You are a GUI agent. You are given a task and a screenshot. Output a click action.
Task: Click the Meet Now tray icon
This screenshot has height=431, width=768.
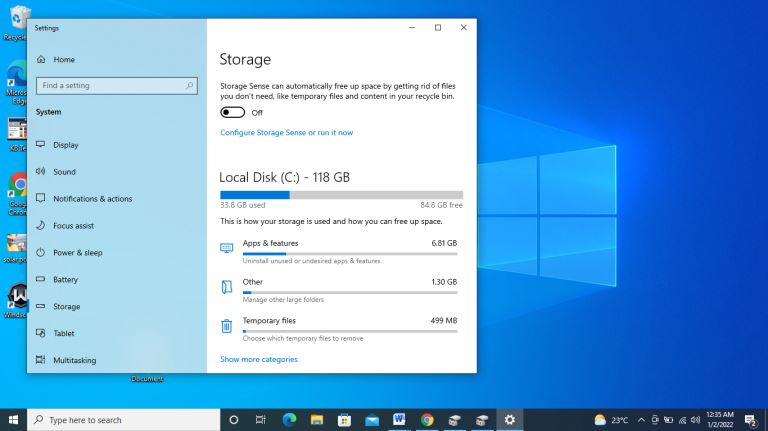pos(655,420)
